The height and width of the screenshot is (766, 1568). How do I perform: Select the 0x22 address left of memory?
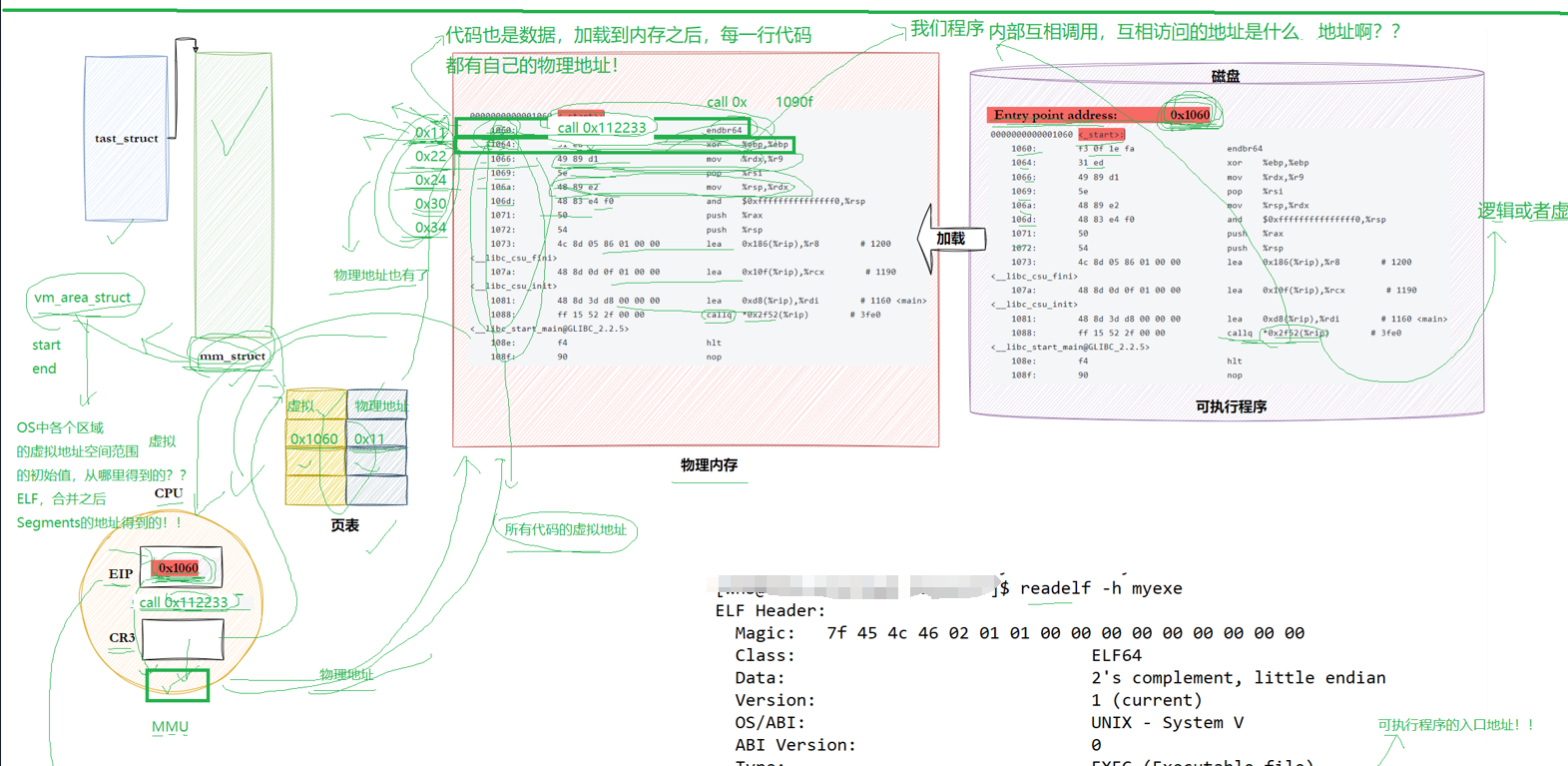(431, 156)
